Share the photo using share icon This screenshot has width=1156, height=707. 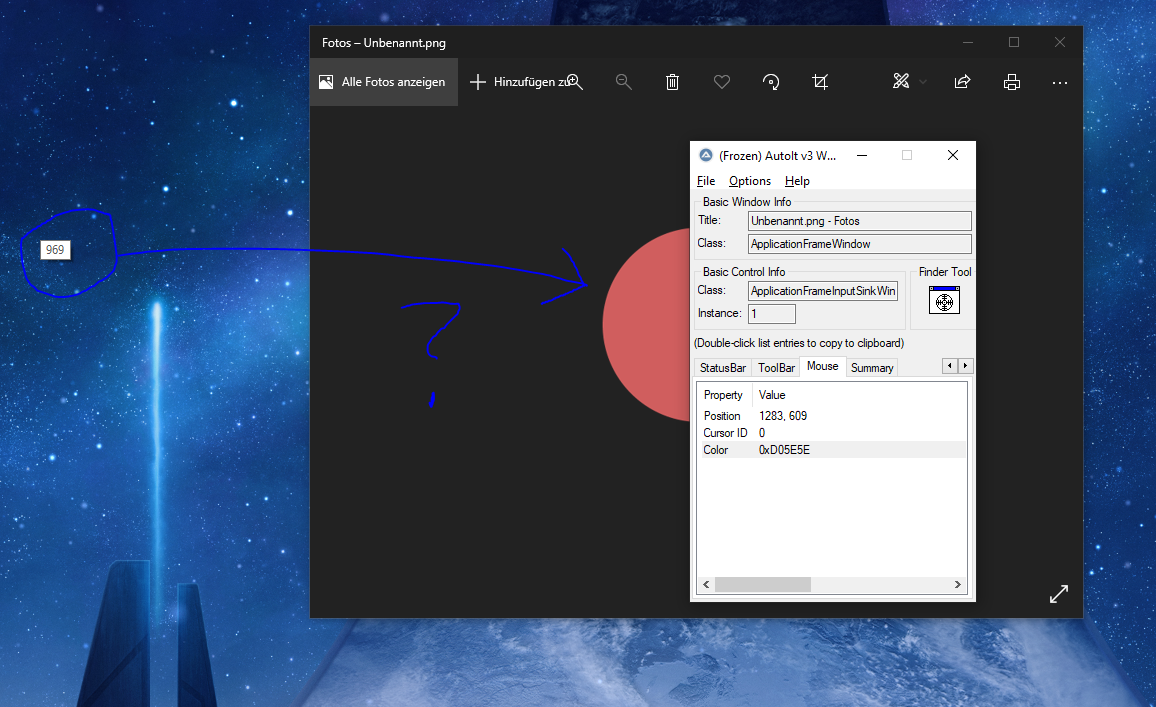click(962, 82)
